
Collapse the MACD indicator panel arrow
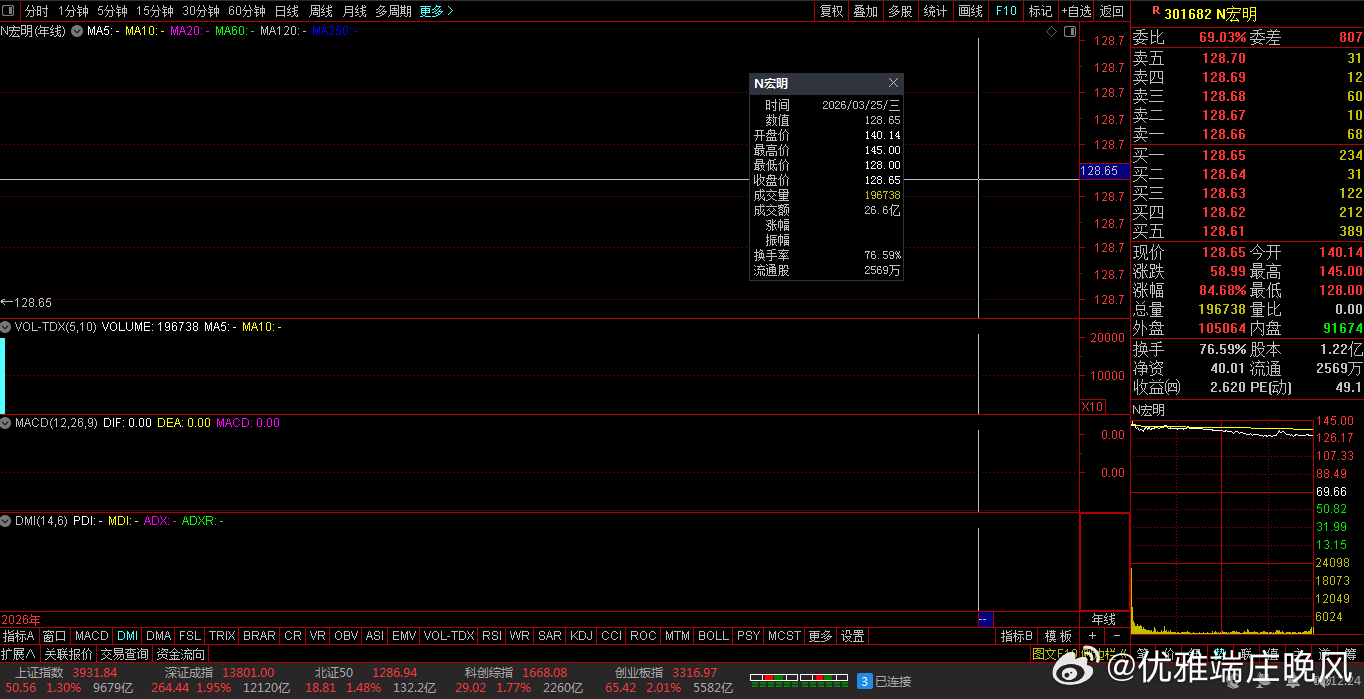coord(6,423)
